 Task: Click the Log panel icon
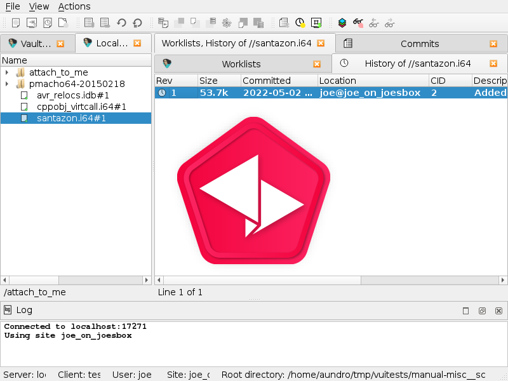[8, 310]
